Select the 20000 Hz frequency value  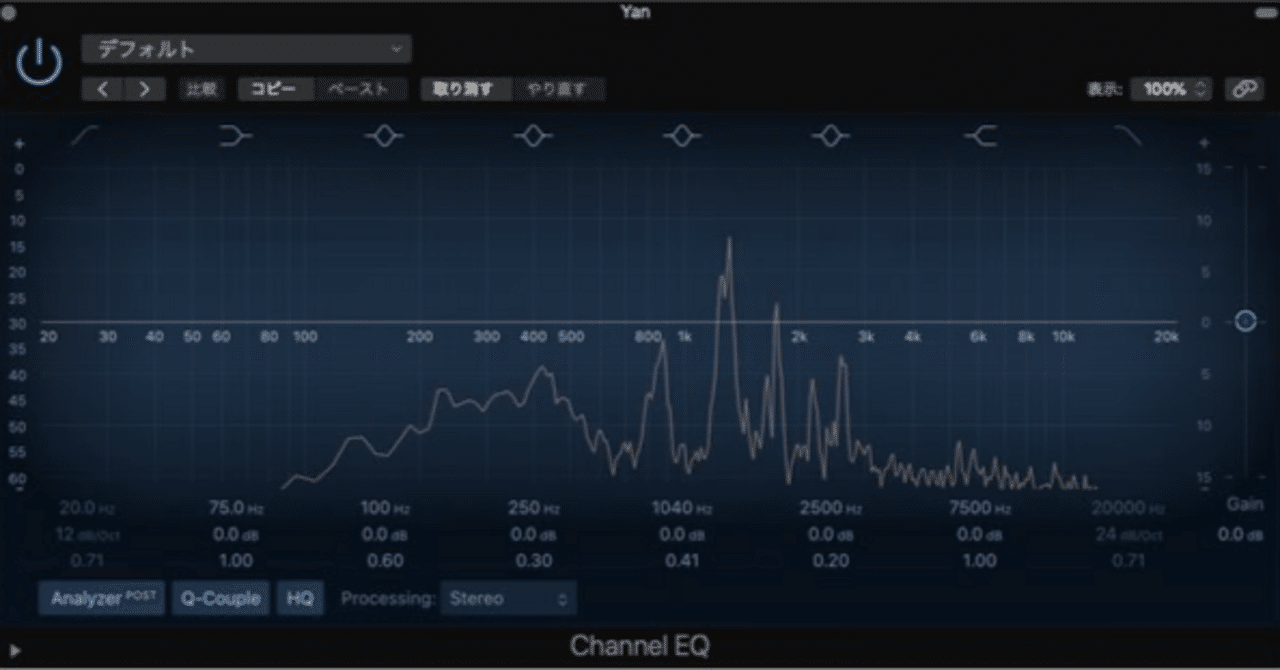1128,508
